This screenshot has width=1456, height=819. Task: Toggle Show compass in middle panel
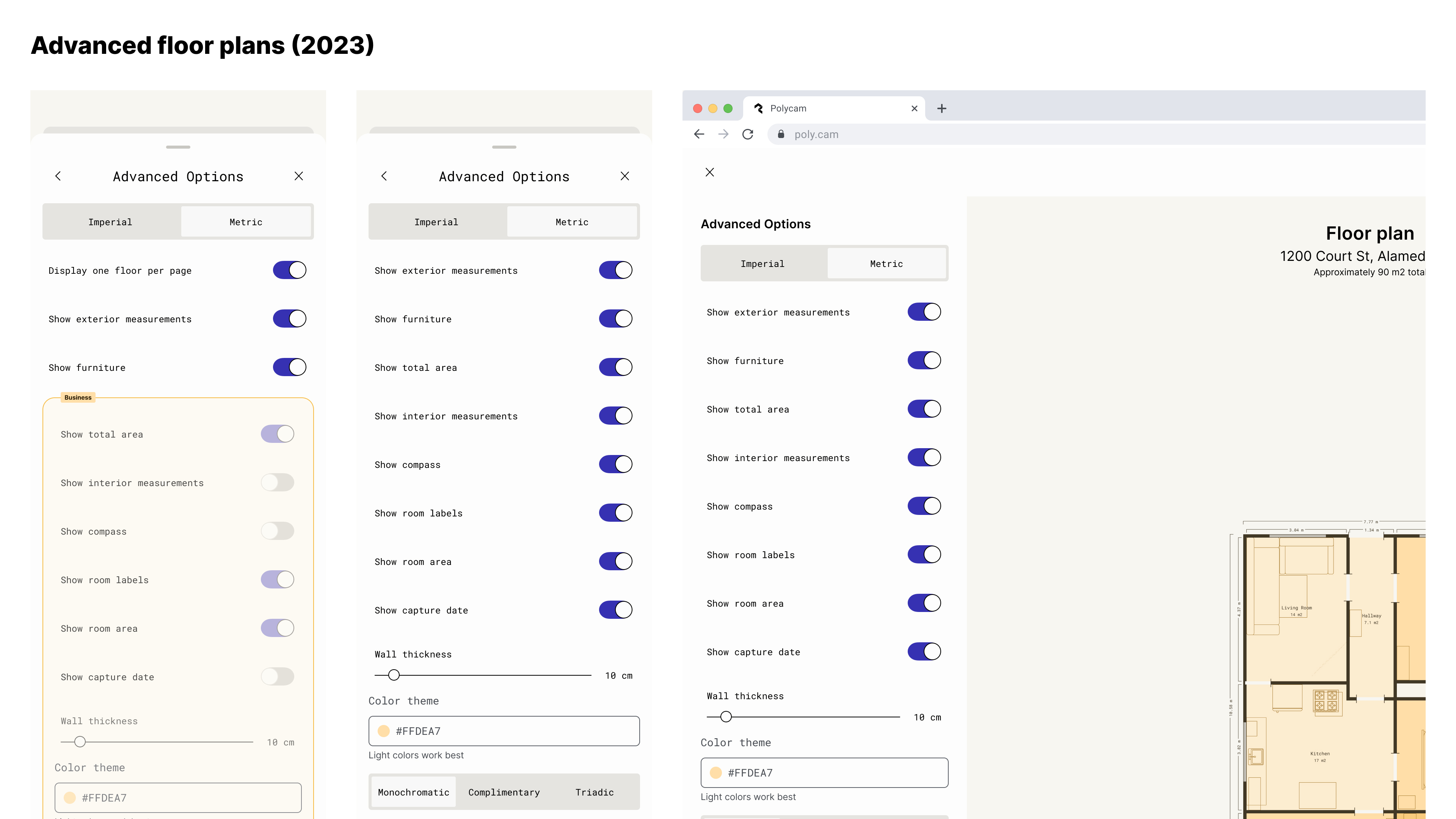click(615, 464)
